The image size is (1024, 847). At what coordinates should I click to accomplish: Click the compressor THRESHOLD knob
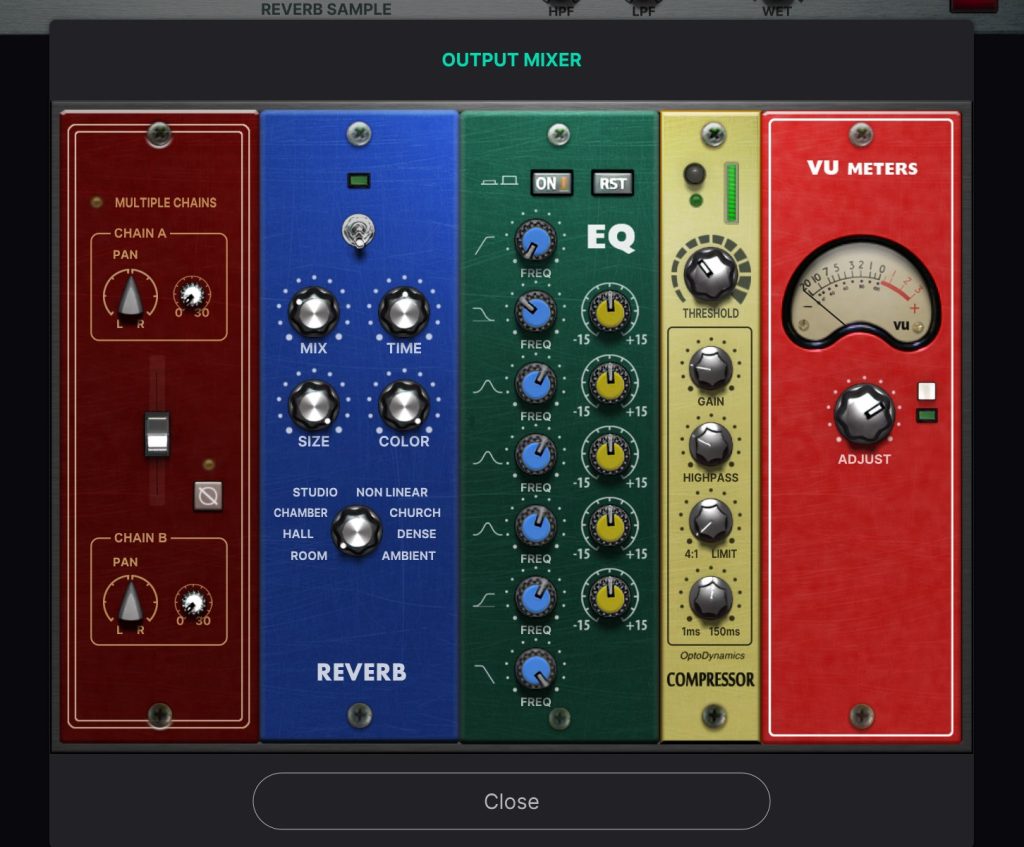(710, 273)
